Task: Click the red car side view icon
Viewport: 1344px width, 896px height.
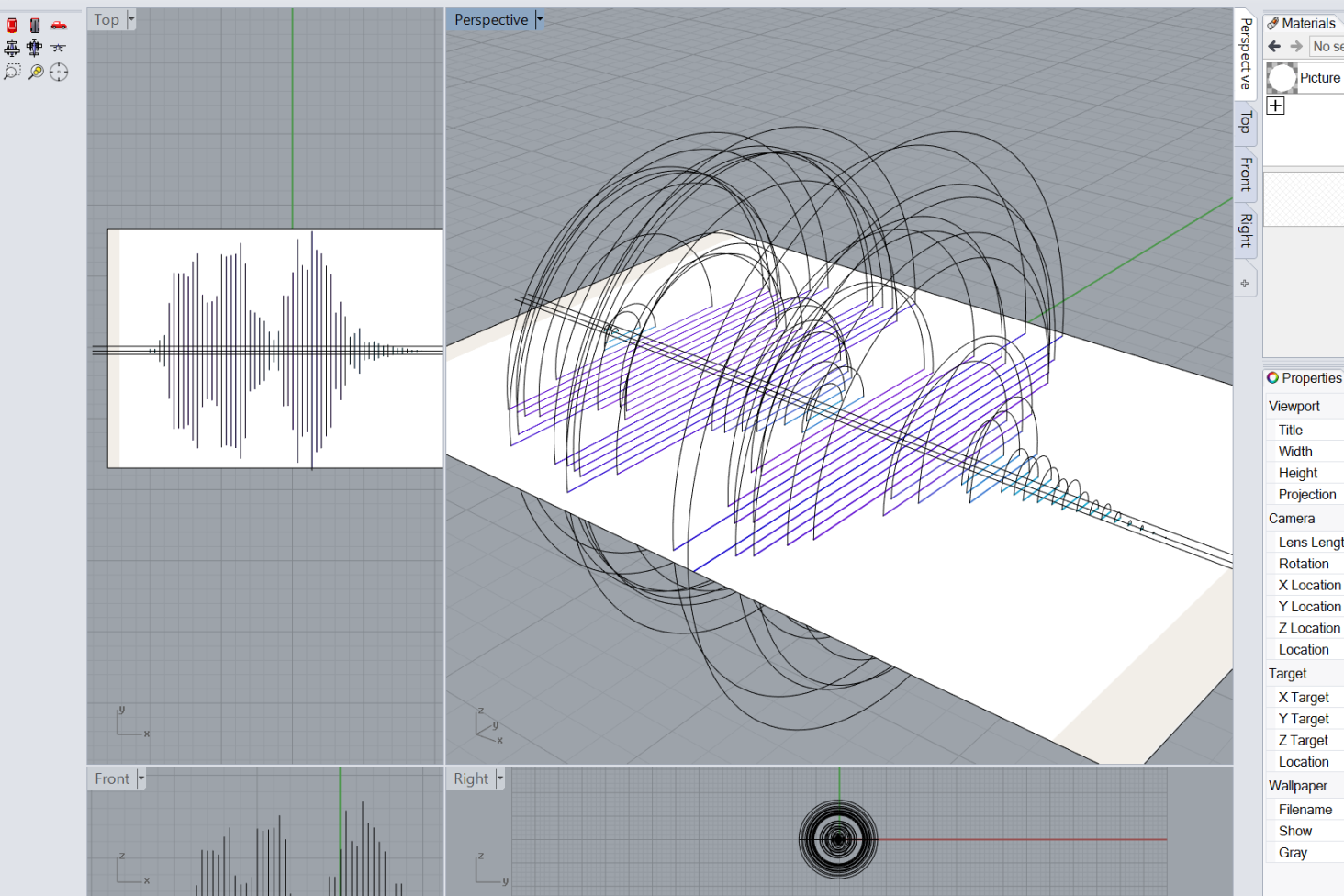Action: click(59, 26)
